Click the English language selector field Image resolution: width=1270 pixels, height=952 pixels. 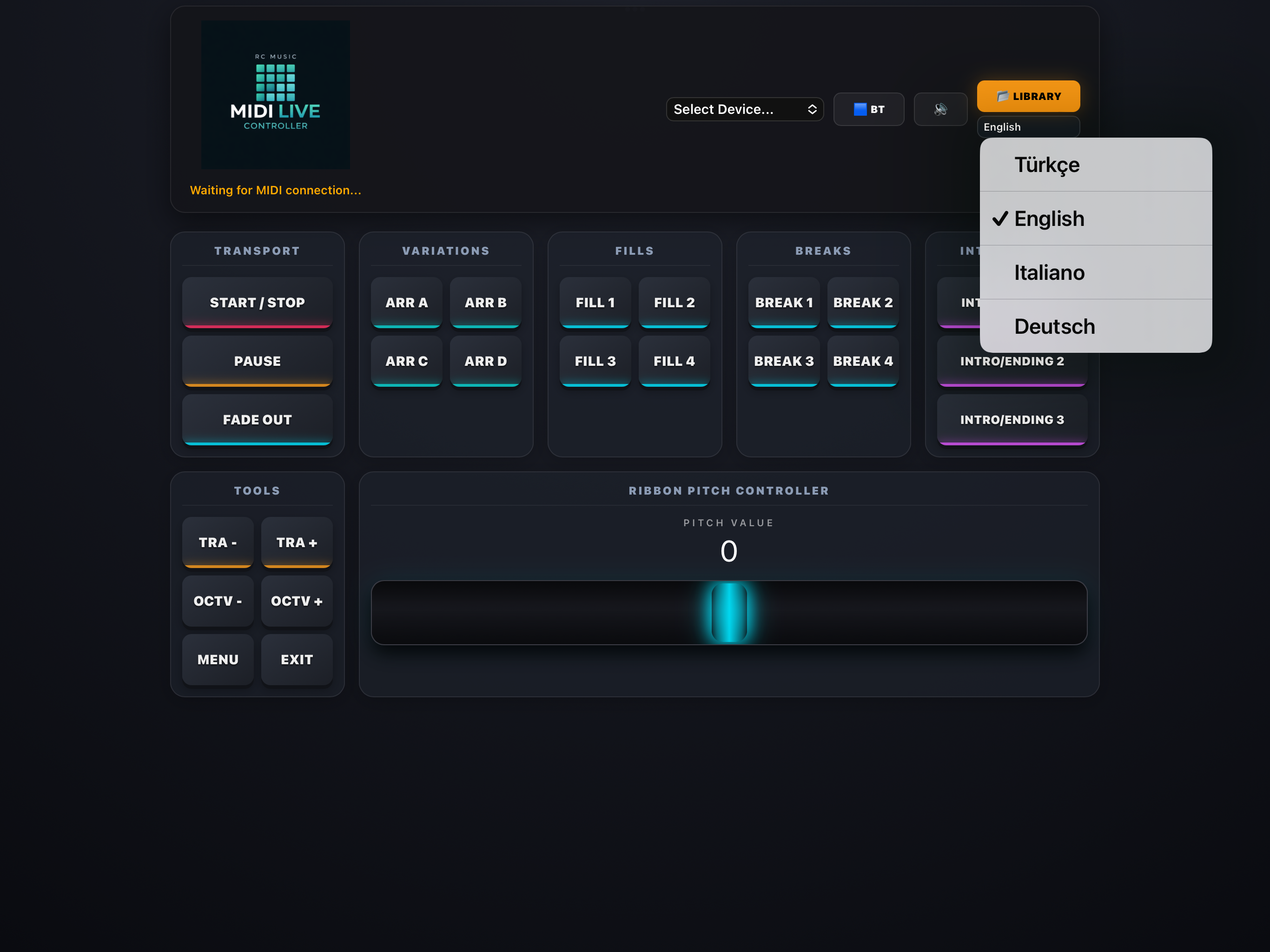pos(1028,127)
